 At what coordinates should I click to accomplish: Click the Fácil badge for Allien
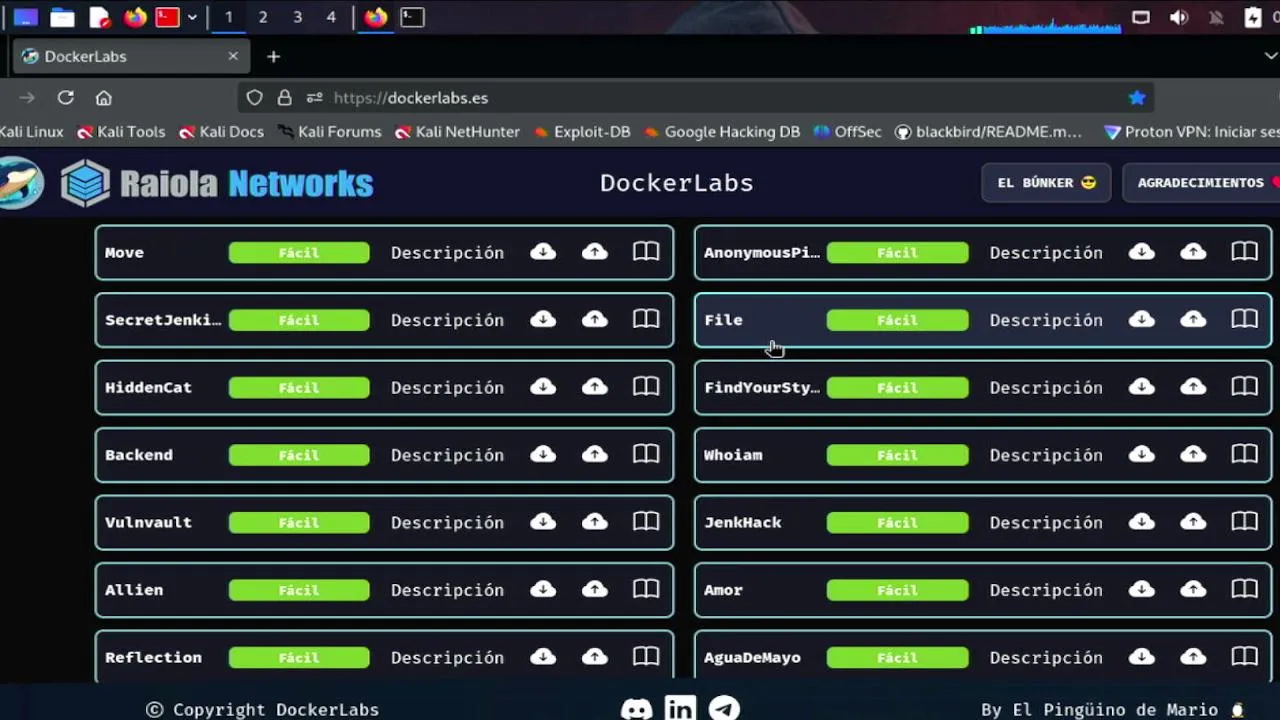click(299, 590)
